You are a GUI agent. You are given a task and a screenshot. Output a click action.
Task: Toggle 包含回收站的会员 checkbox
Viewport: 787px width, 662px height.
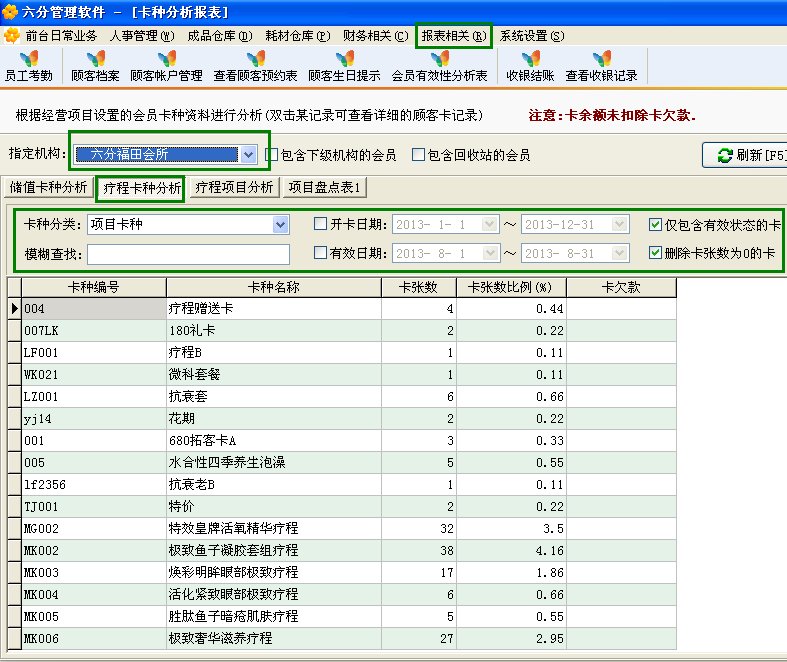(x=418, y=155)
